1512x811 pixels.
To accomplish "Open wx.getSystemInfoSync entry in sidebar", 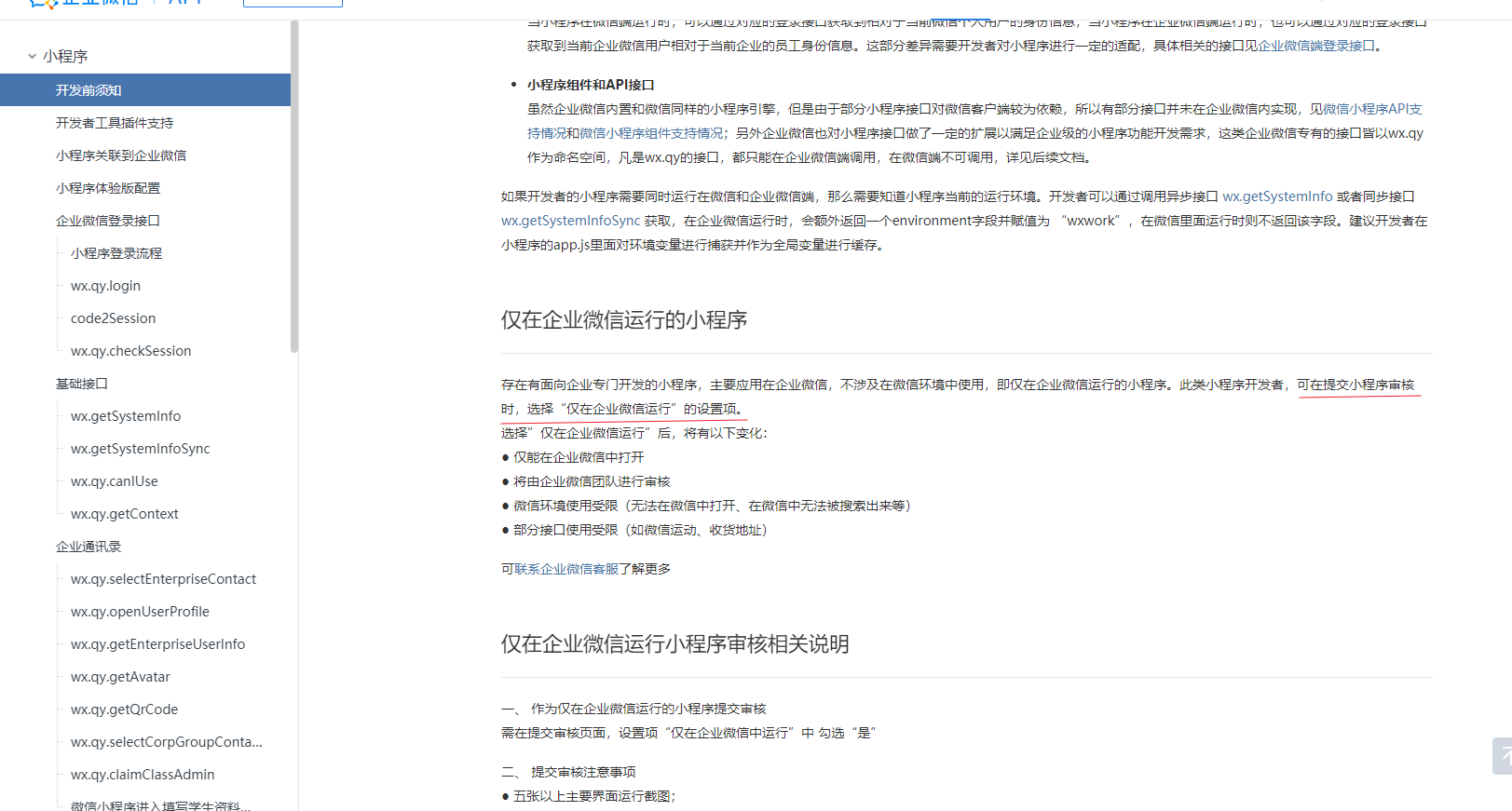I will coord(140,449).
